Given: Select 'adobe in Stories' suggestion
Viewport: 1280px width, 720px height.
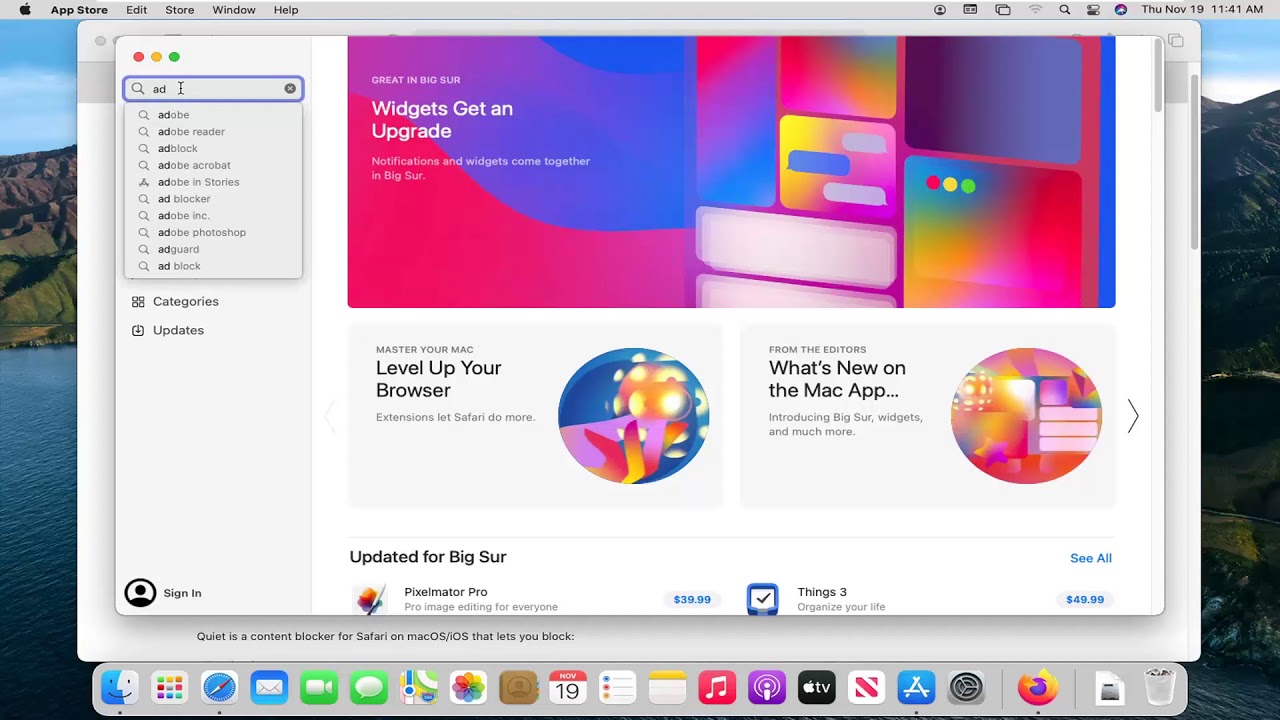Looking at the screenshot, I should pos(213,182).
